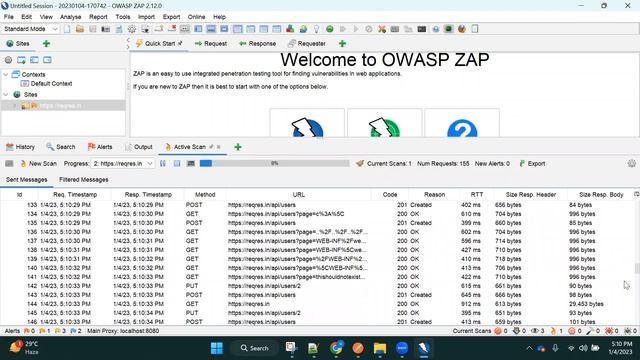The width and height of the screenshot is (640, 360).
Task: Select request row with Id 142
Action: pyautogui.click(x=318, y=286)
